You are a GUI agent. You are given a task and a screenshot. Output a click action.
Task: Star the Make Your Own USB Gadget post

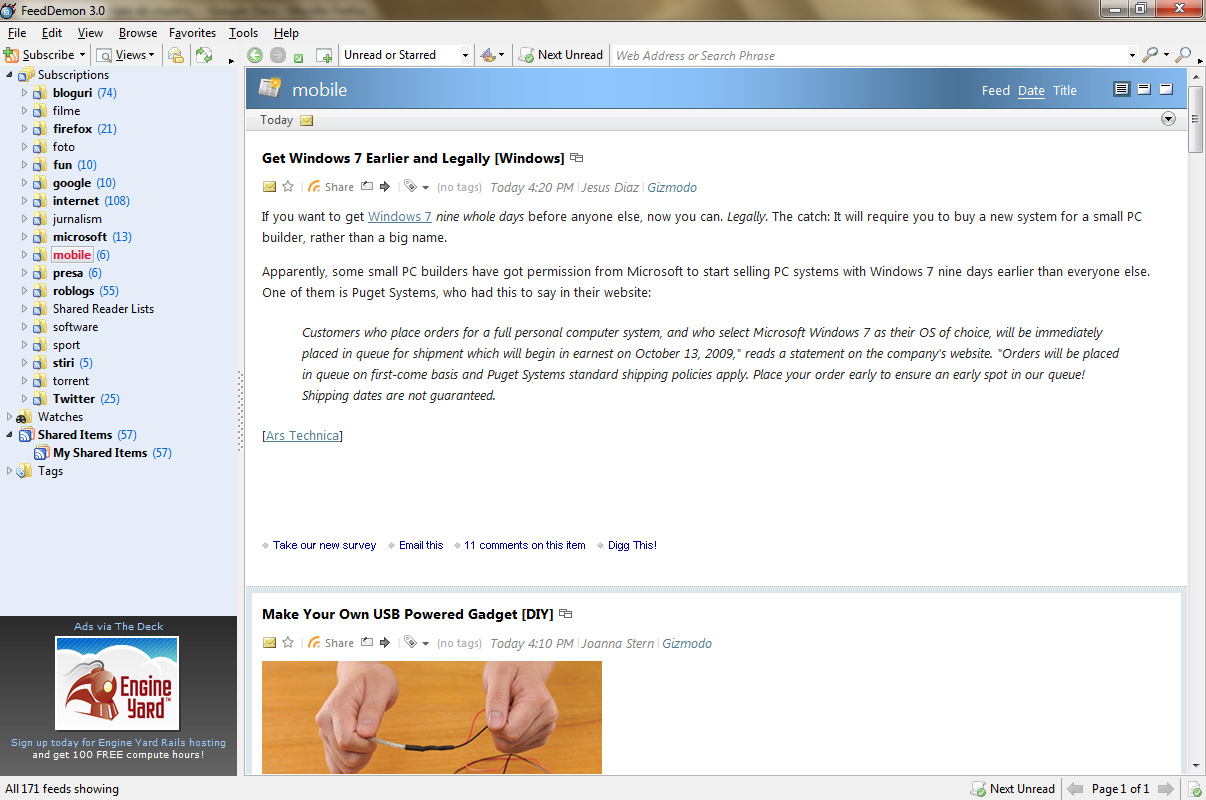288,643
